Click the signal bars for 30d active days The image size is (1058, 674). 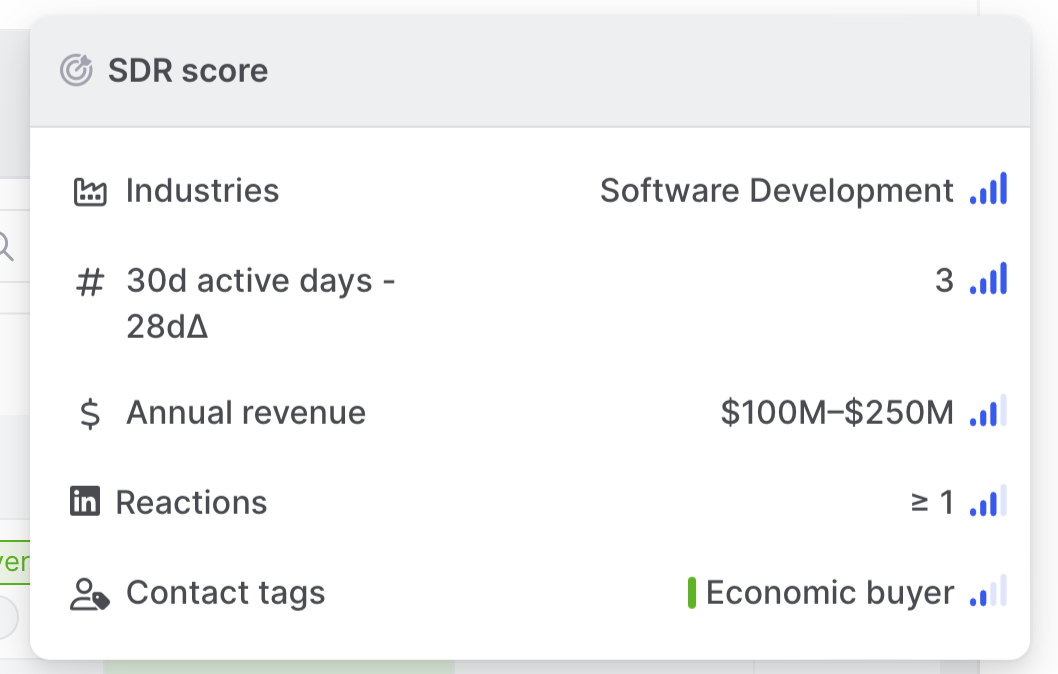[x=988, y=280]
